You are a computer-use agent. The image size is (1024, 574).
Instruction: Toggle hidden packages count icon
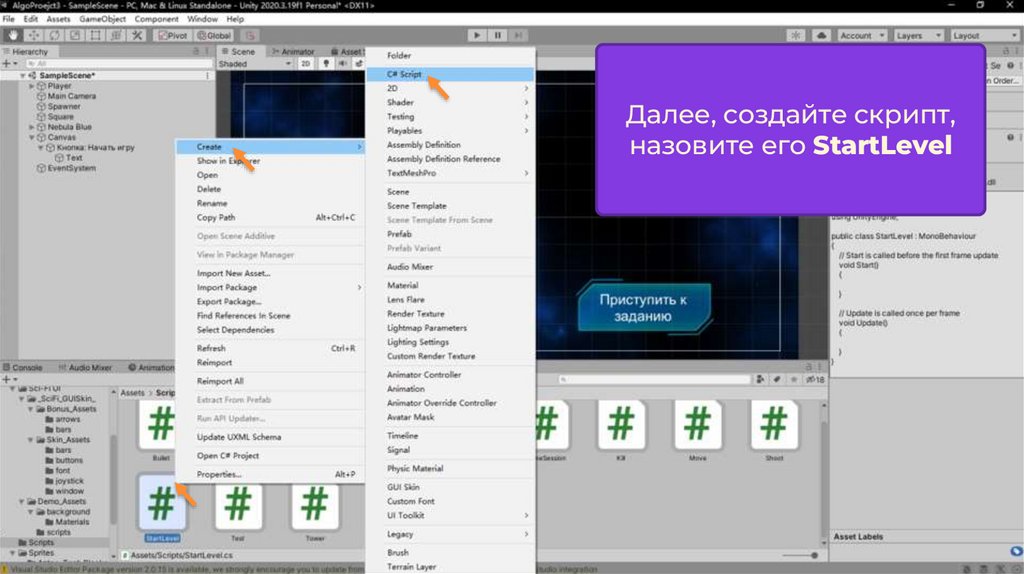pyautogui.click(x=815, y=379)
